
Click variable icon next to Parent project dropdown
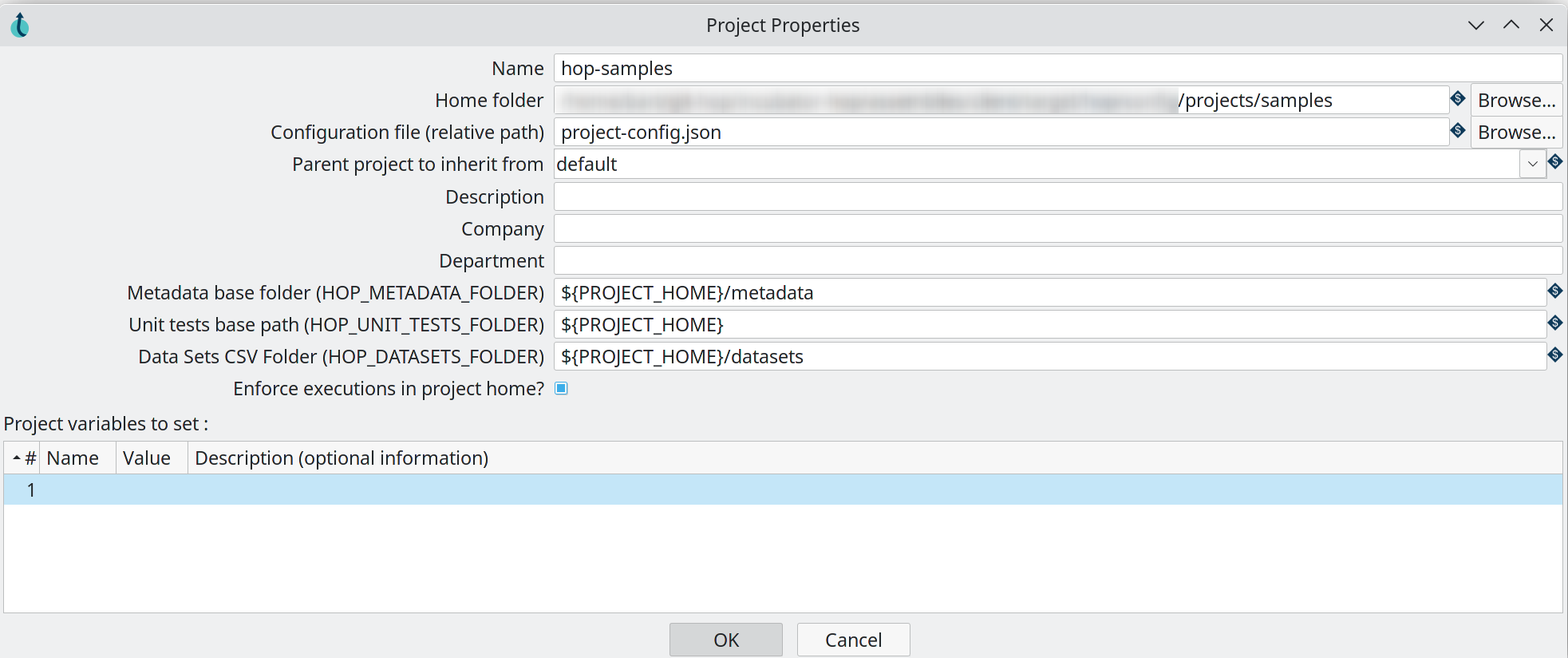1554,162
